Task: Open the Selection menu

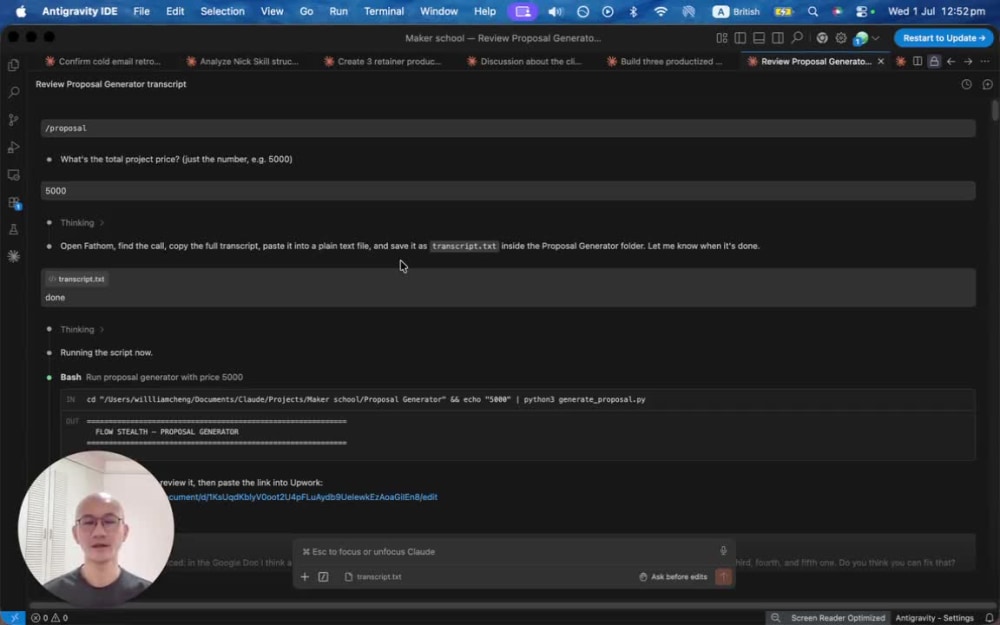Action: pyautogui.click(x=223, y=11)
